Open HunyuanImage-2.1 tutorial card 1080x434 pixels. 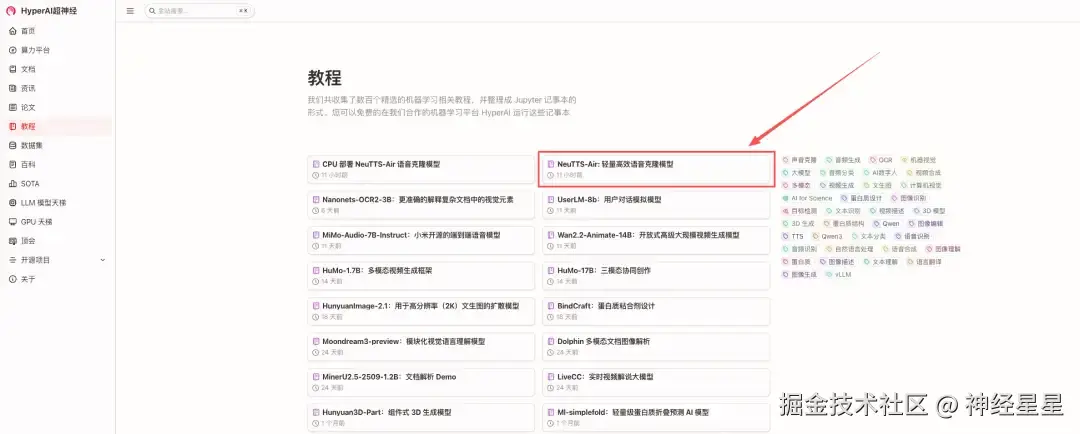421,311
